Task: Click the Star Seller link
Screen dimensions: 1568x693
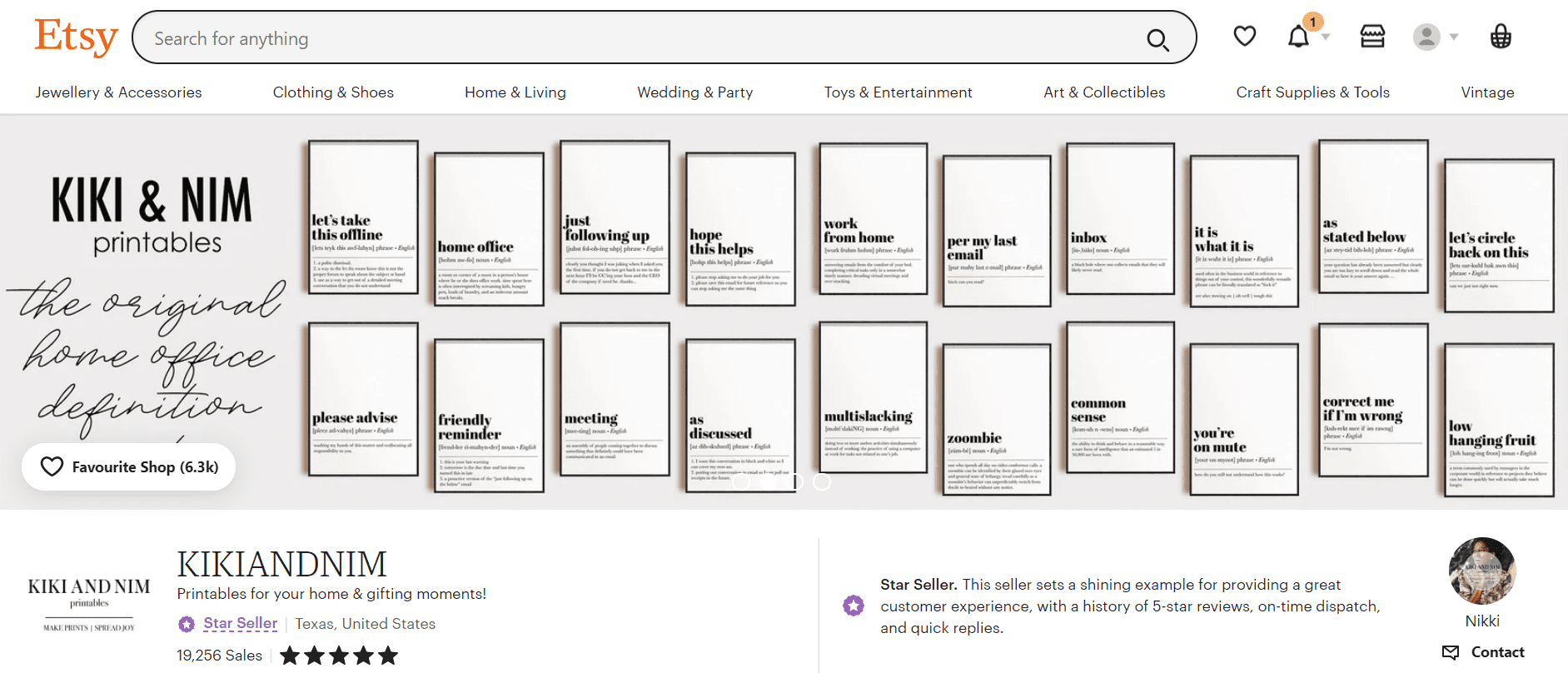Action: [241, 623]
